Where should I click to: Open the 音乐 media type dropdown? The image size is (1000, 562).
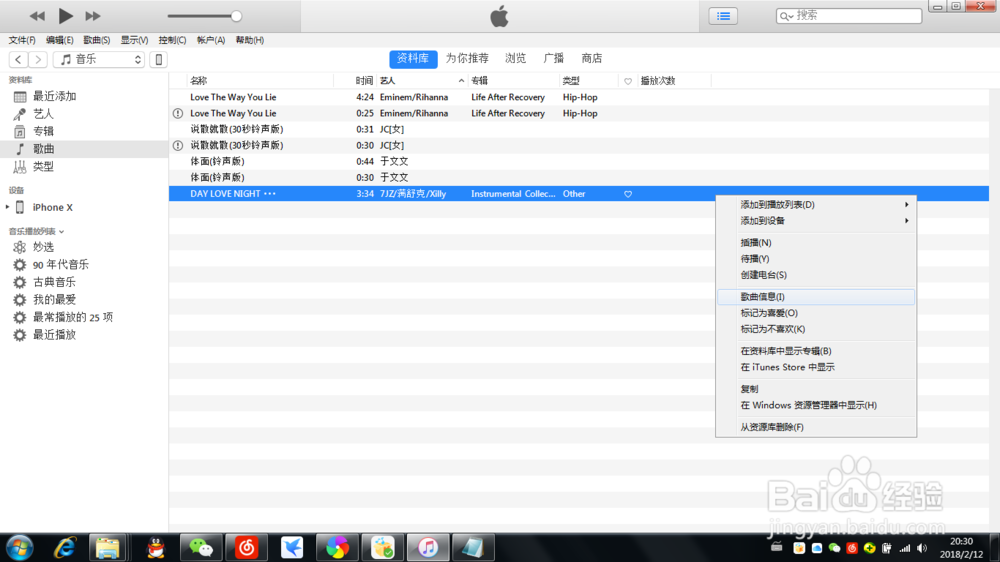pyautogui.click(x=99, y=59)
